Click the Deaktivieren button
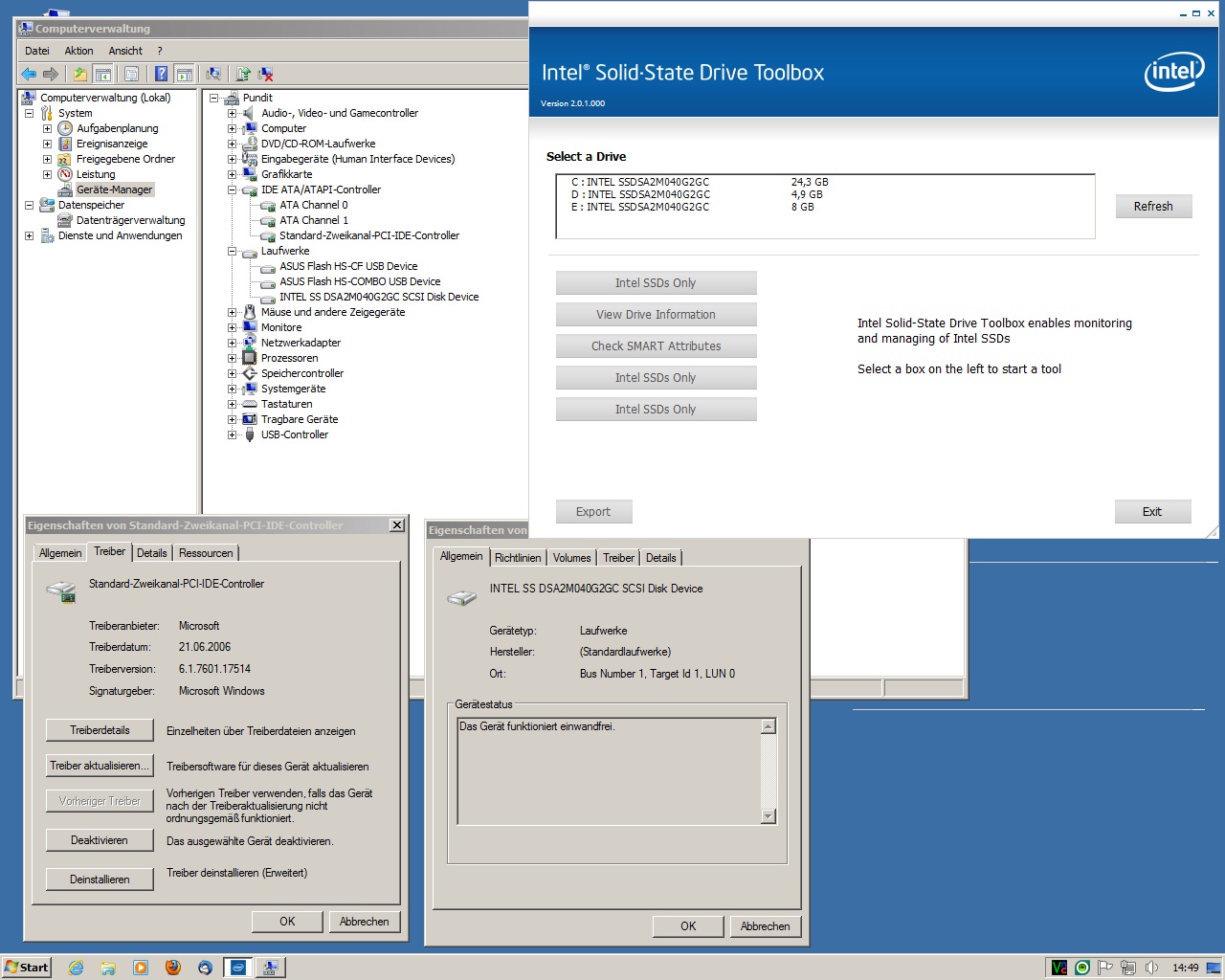 click(100, 840)
